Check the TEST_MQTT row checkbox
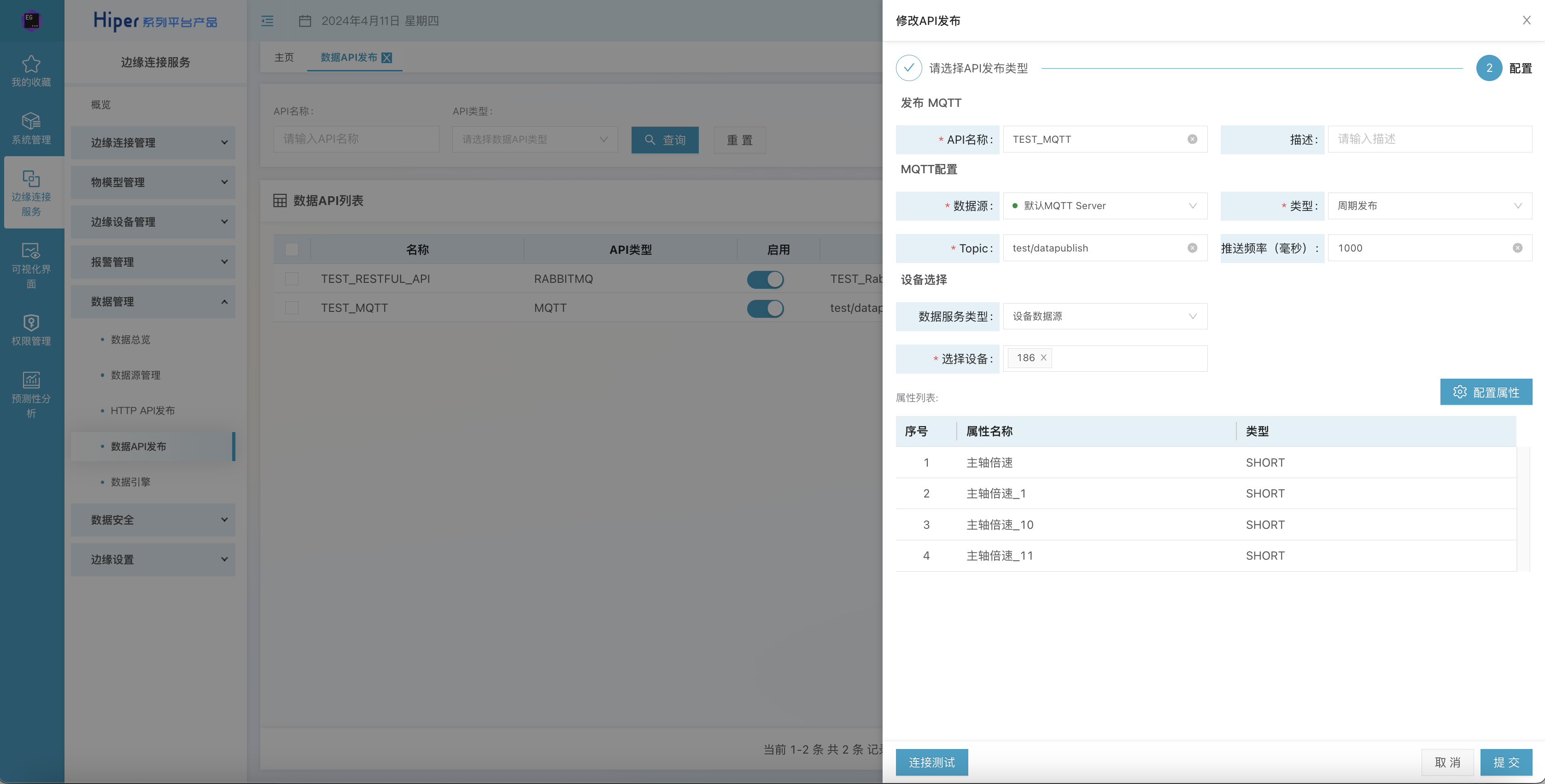This screenshot has height=784, width=1545. [292, 308]
